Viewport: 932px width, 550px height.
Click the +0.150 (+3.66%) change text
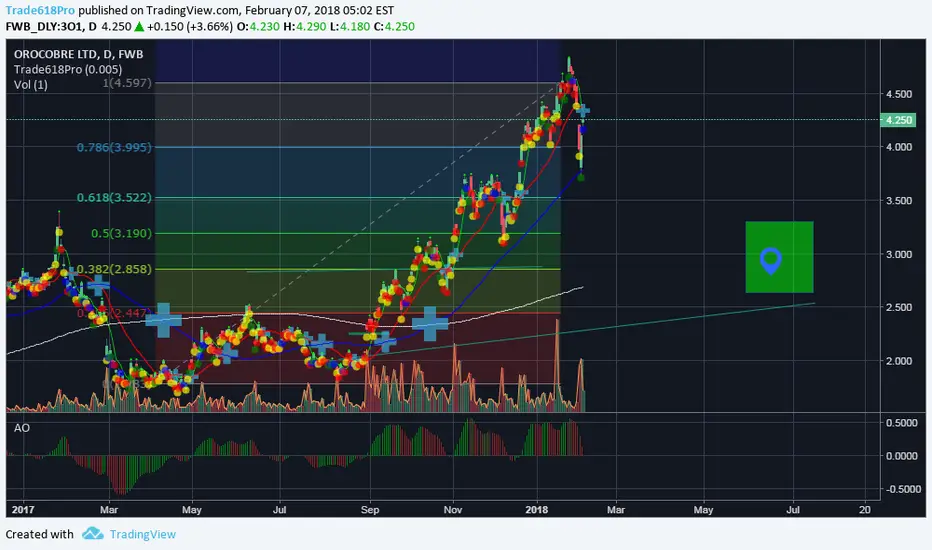tap(190, 26)
